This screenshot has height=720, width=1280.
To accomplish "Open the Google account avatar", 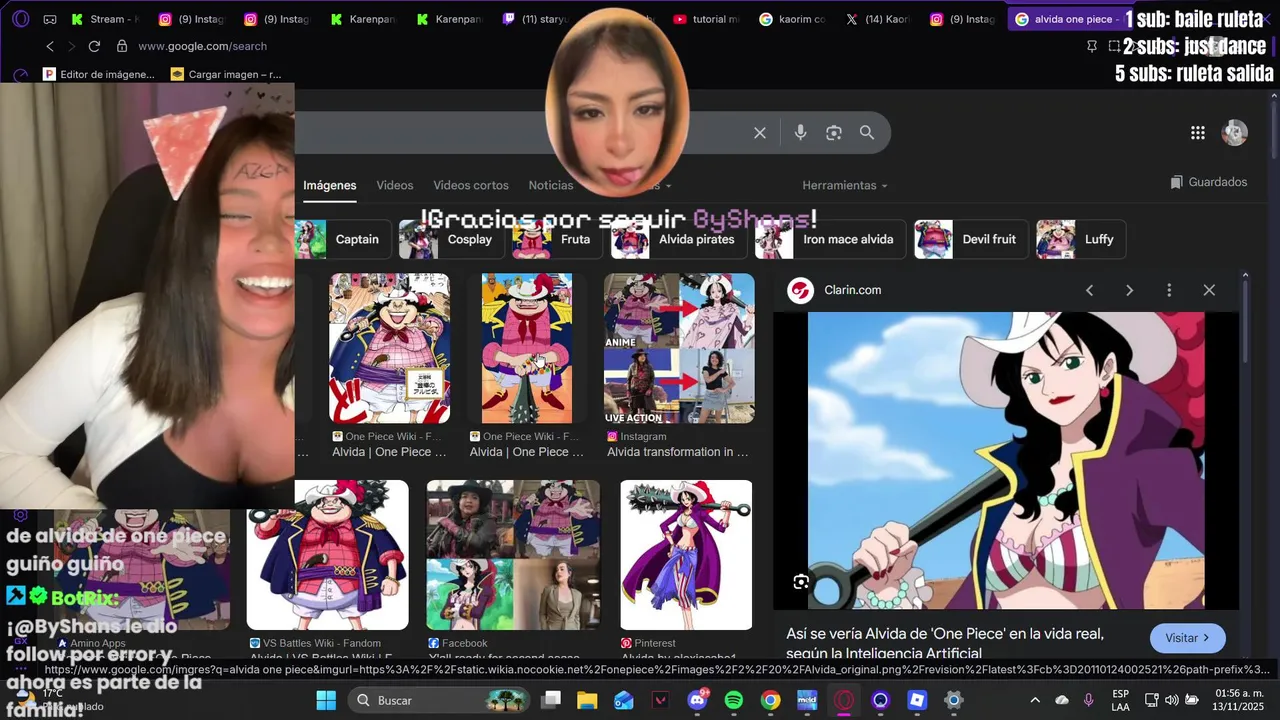I will click(1235, 133).
